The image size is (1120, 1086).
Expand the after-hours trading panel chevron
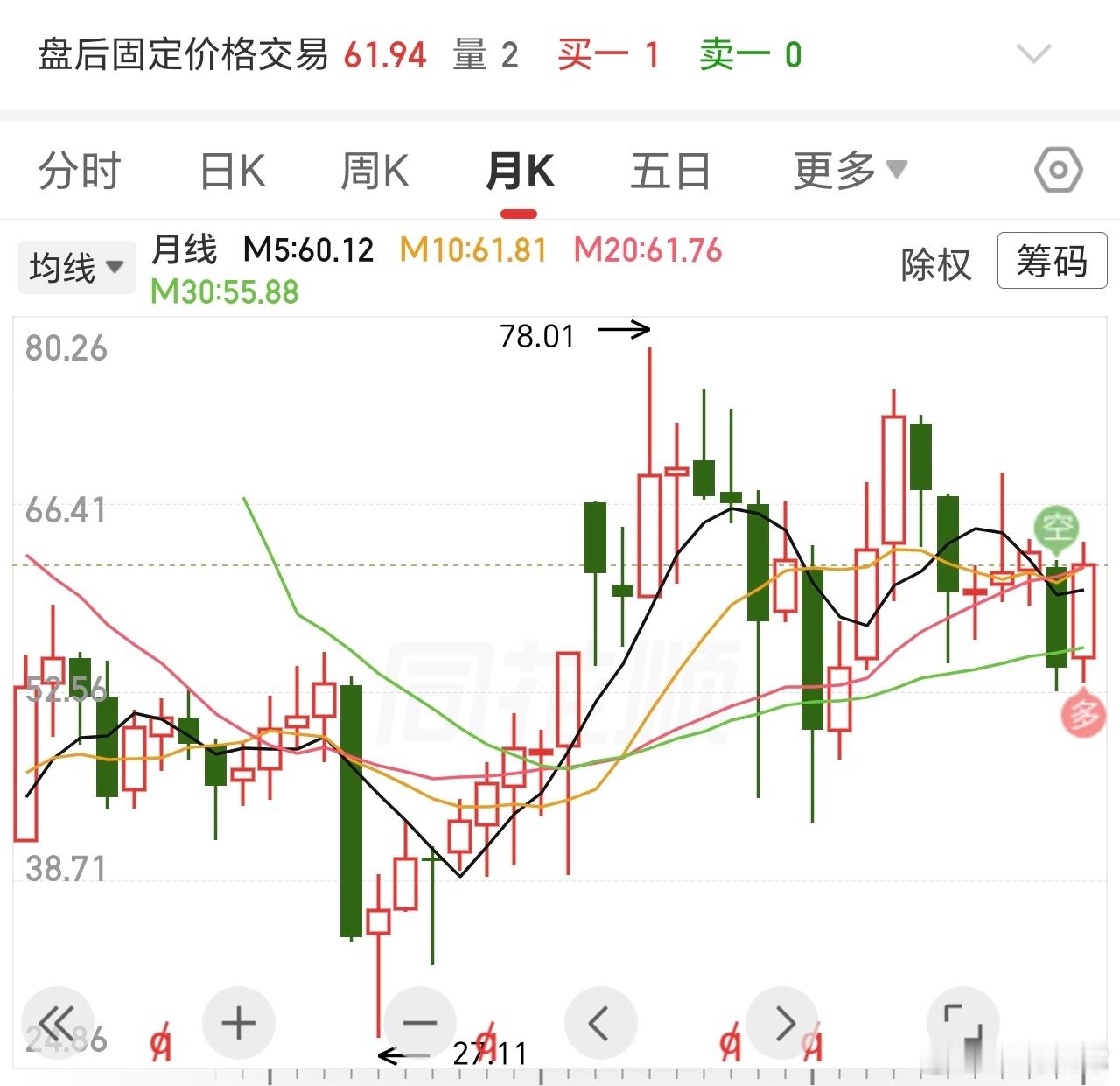(1034, 54)
